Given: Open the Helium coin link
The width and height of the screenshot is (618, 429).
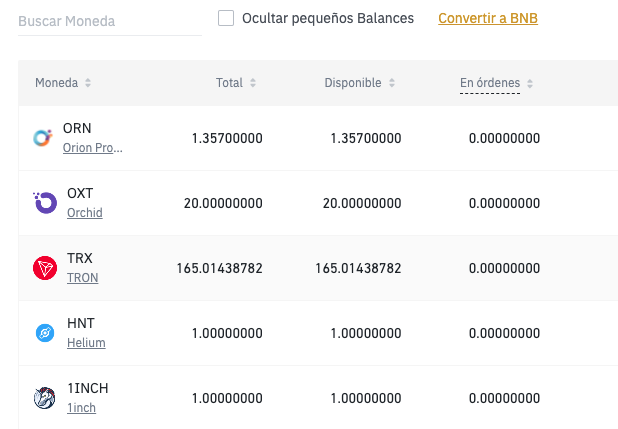Looking at the screenshot, I should (86, 343).
